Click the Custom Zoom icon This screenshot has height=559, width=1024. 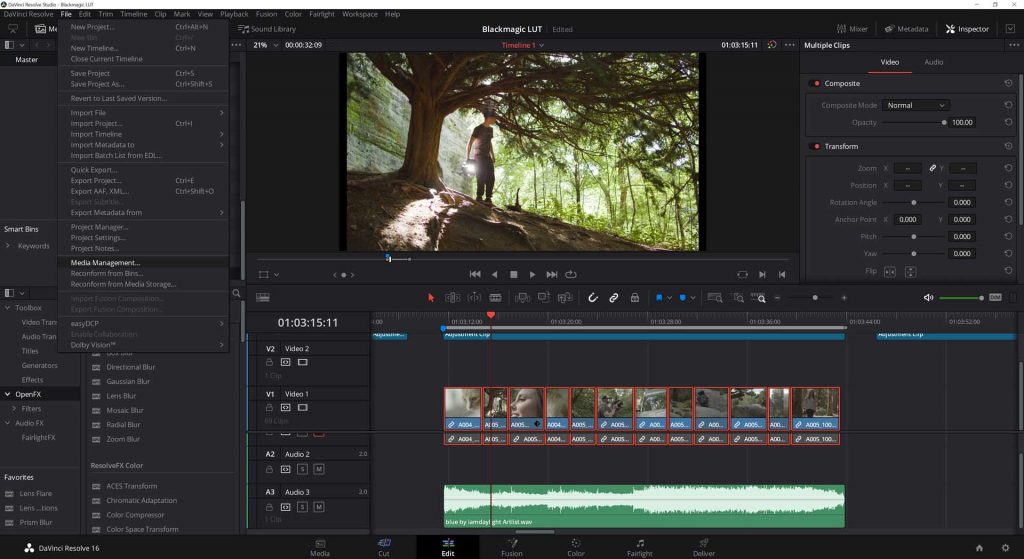pos(758,298)
